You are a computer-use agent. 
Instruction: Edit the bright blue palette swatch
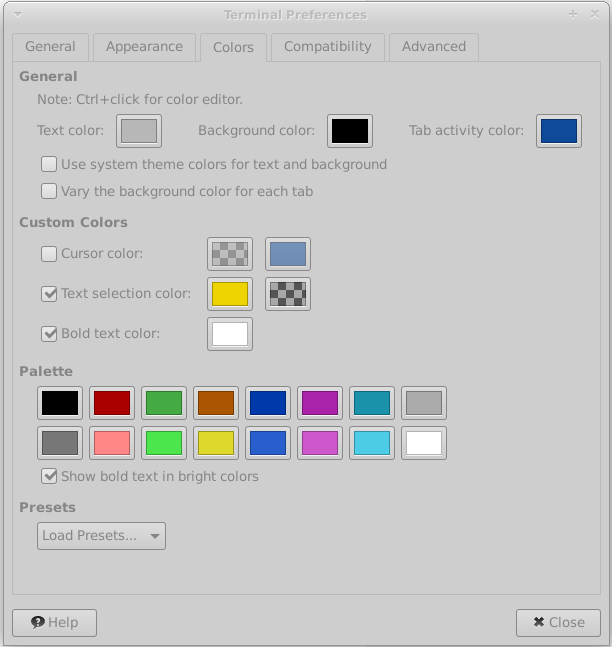coord(268,443)
